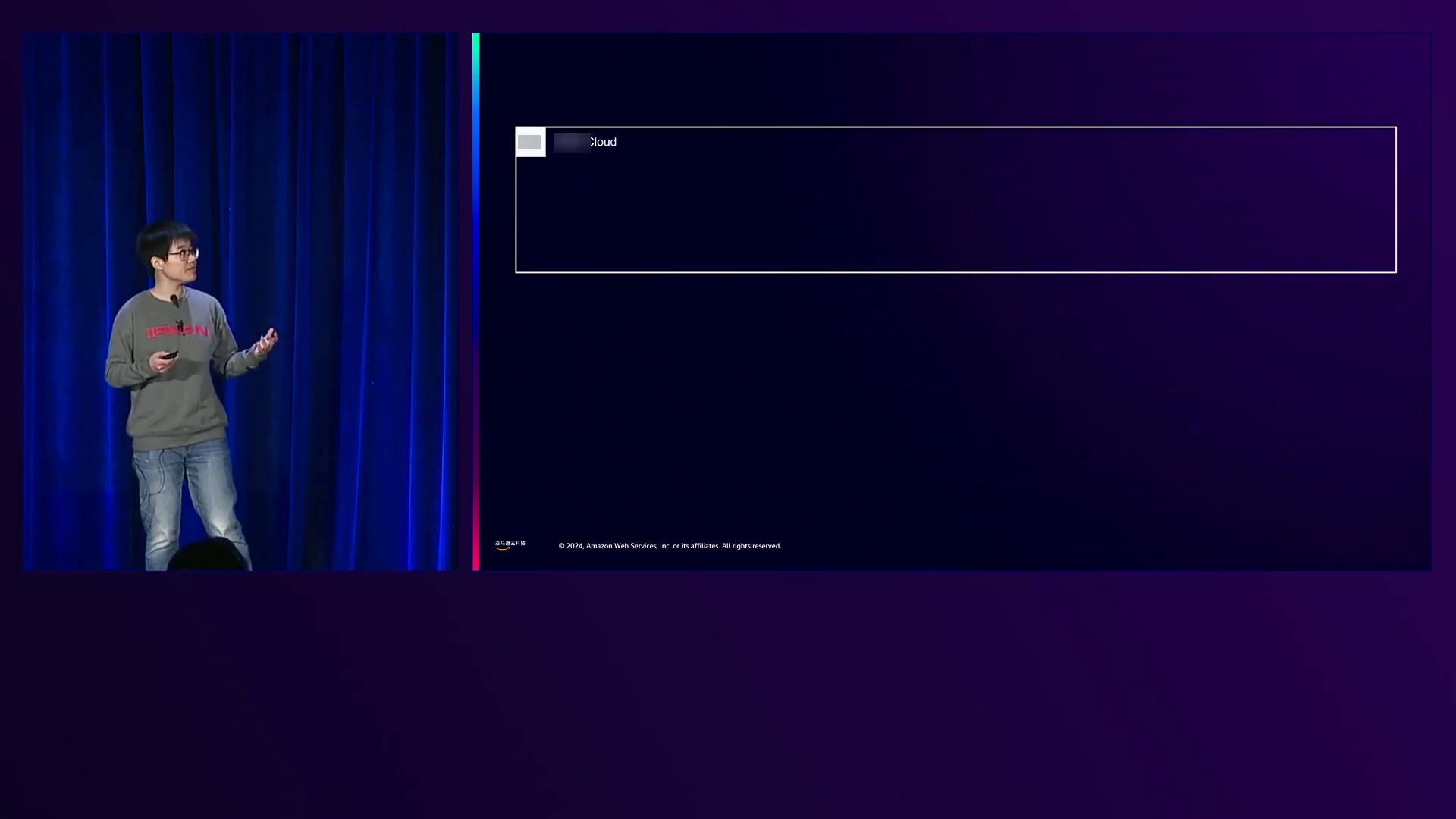Click the 2024 Amazon Web Services copyright text
1456x819 pixels.
click(x=670, y=546)
